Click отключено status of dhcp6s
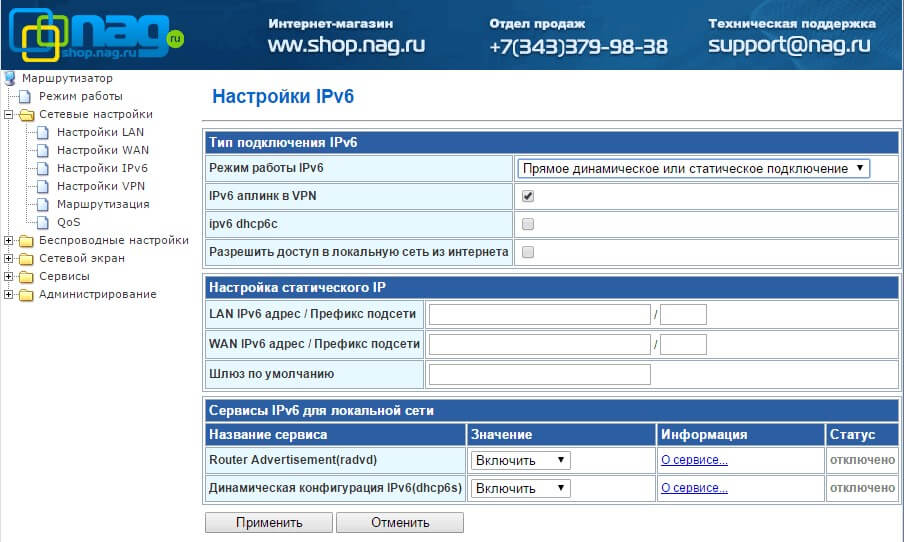This screenshot has height=542, width=904. click(x=862, y=488)
